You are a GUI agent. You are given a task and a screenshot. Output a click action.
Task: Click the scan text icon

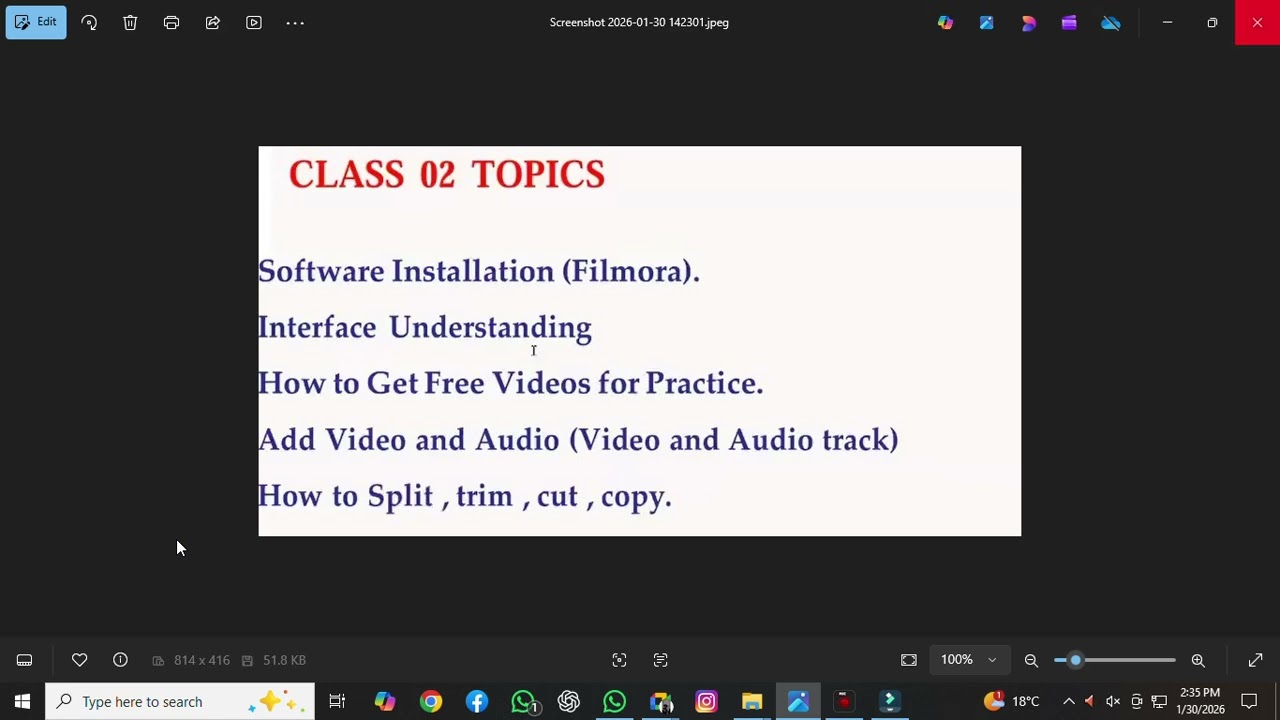click(660, 660)
